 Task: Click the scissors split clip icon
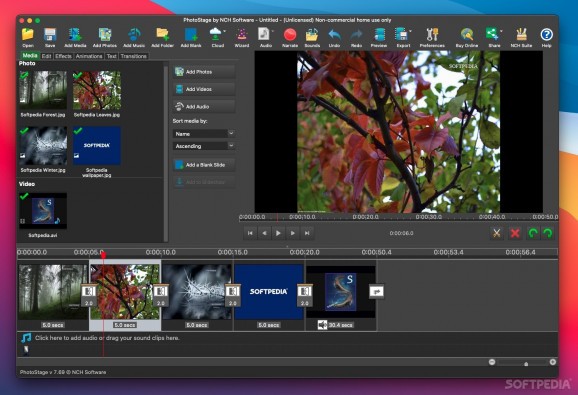coord(497,233)
